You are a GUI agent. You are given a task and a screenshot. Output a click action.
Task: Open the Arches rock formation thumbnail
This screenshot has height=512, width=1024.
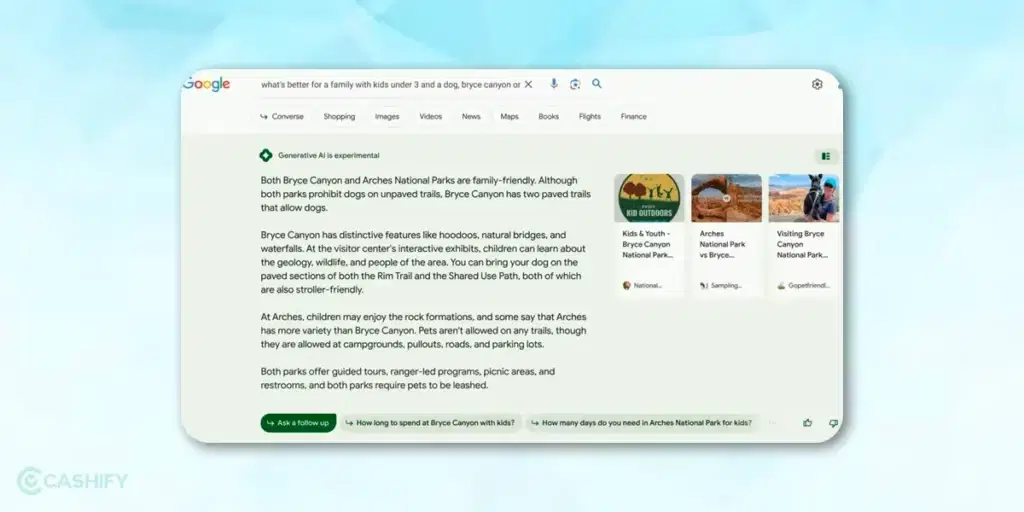click(x=726, y=198)
